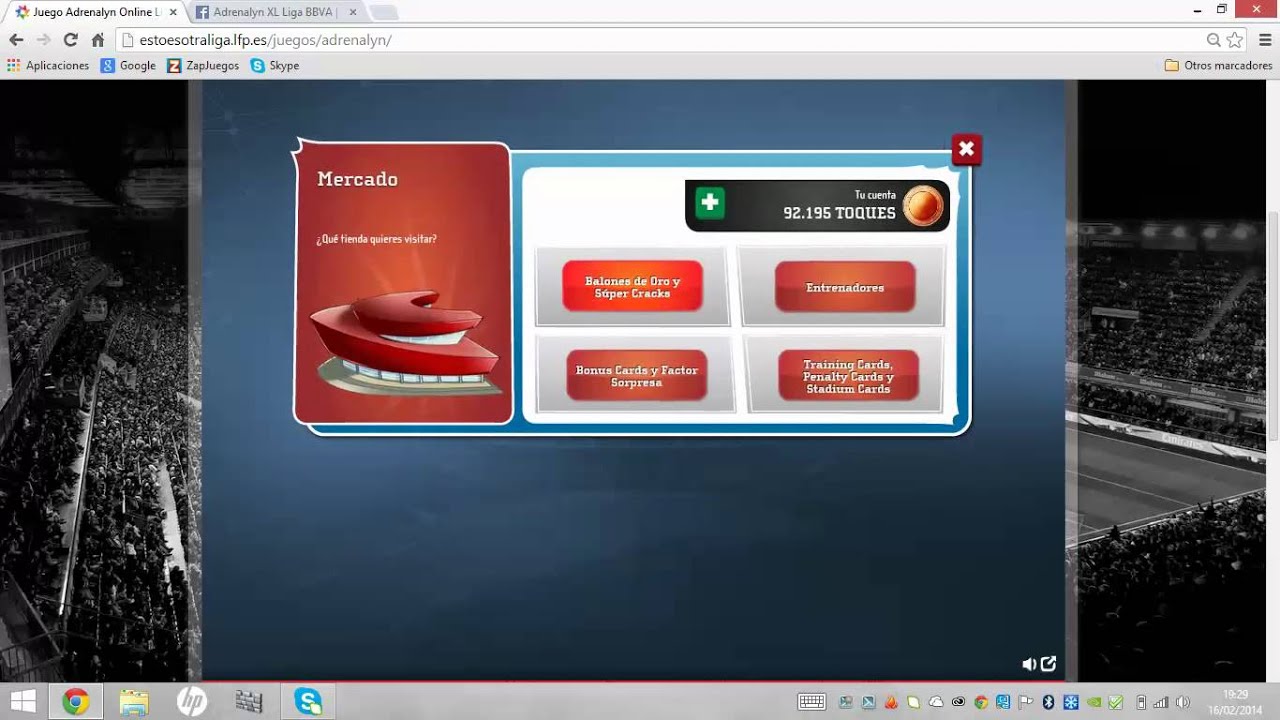Click the cloud icon in the system tray
Screen dimensions: 1280x720
[x=936, y=702]
